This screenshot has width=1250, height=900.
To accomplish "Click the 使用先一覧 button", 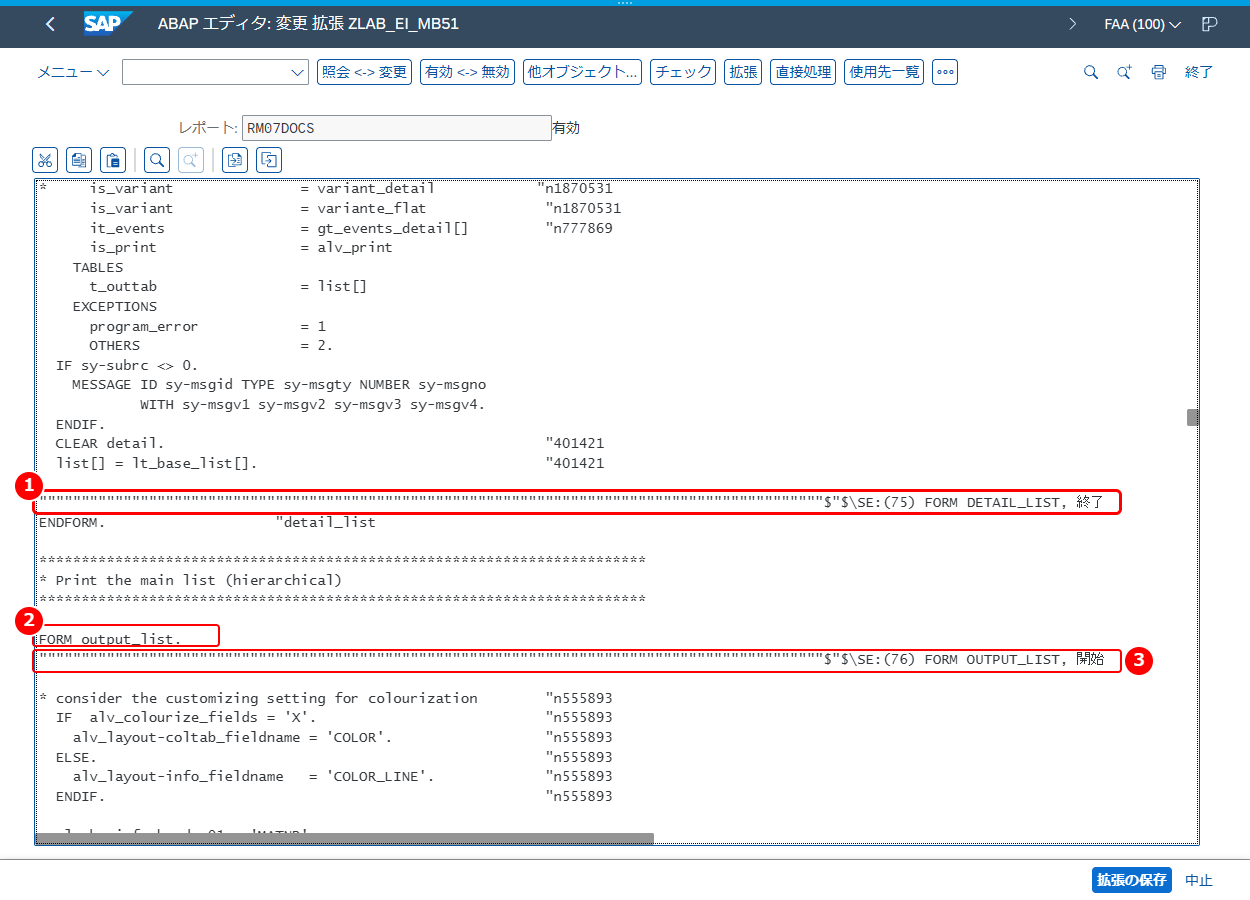I will click(884, 72).
